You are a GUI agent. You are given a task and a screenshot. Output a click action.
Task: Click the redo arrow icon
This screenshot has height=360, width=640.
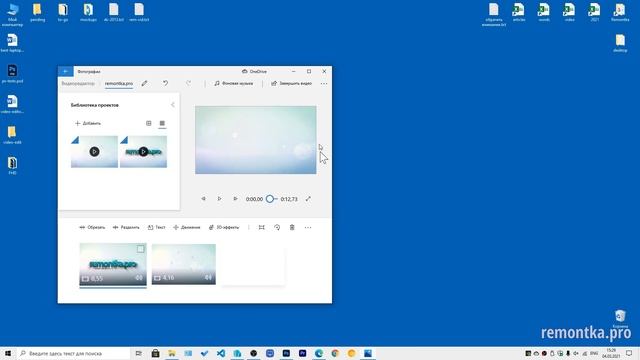click(188, 83)
